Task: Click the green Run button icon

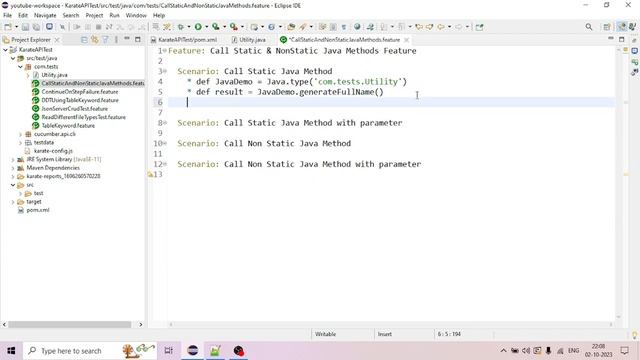Action: point(198,27)
